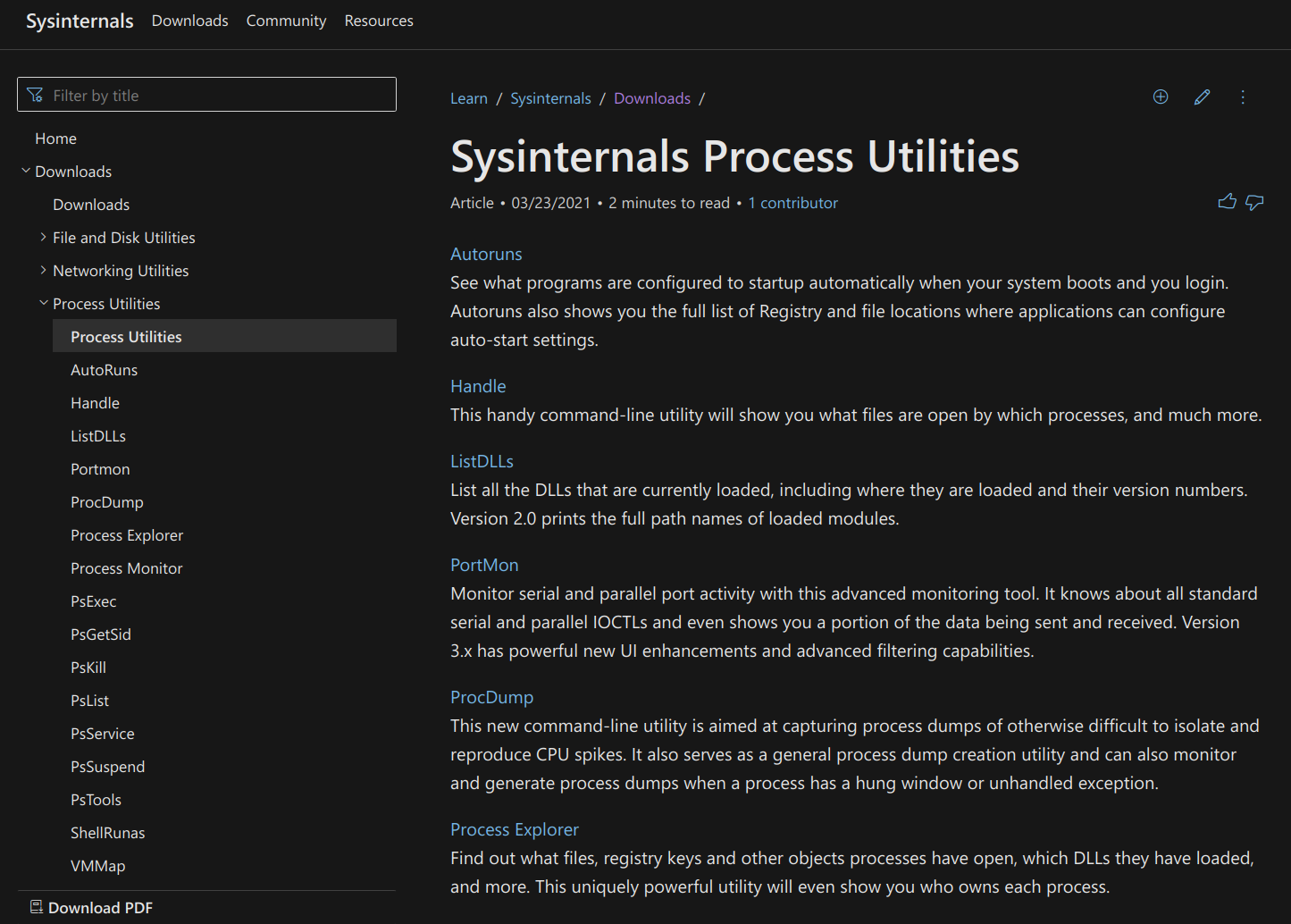
Task: Click the Sysinternals breadcrumb link
Action: coord(550,98)
